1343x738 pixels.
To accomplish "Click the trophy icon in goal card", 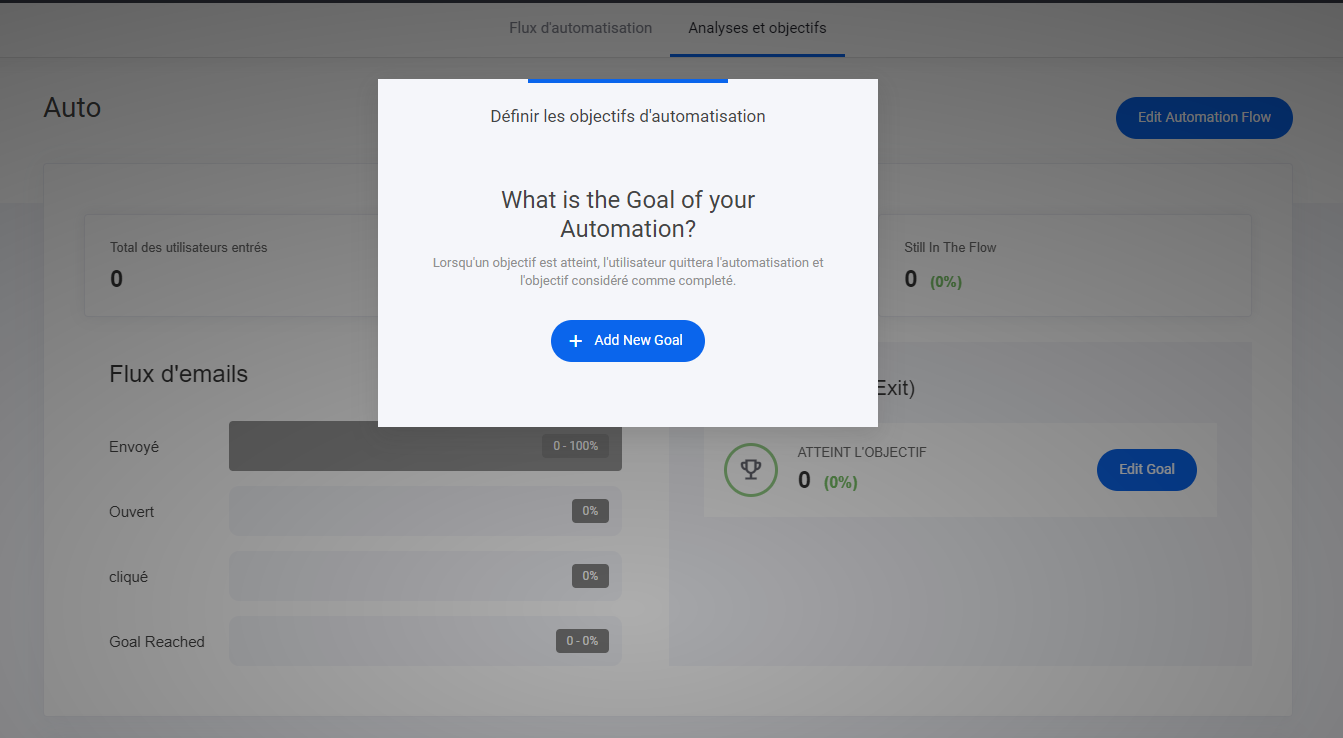I will pyautogui.click(x=751, y=469).
